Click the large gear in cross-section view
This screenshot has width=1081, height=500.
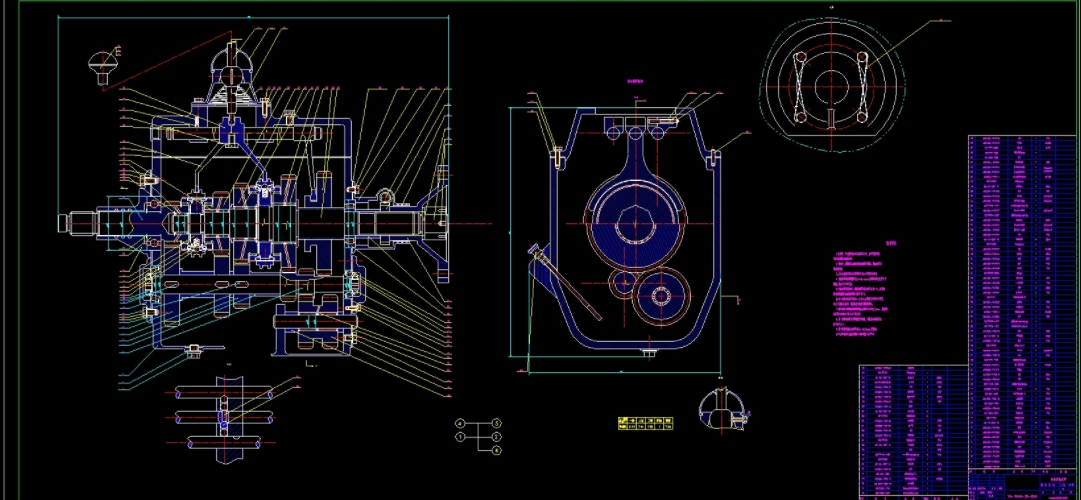pyautogui.click(x=635, y=223)
